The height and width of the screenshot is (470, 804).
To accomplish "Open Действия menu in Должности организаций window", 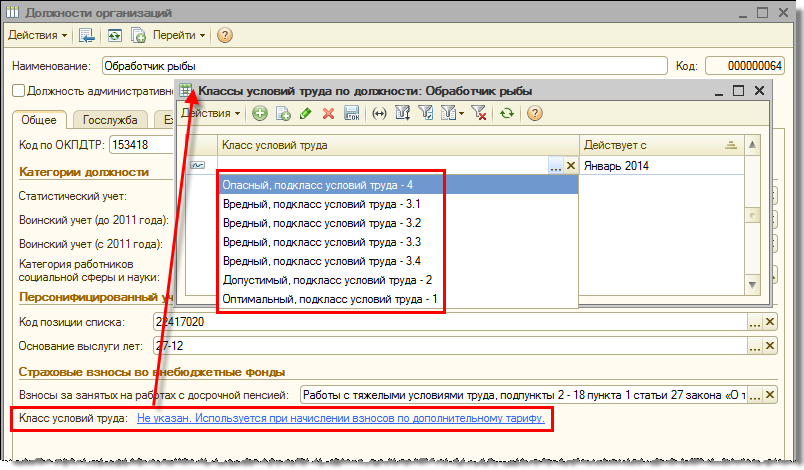I will [37, 35].
